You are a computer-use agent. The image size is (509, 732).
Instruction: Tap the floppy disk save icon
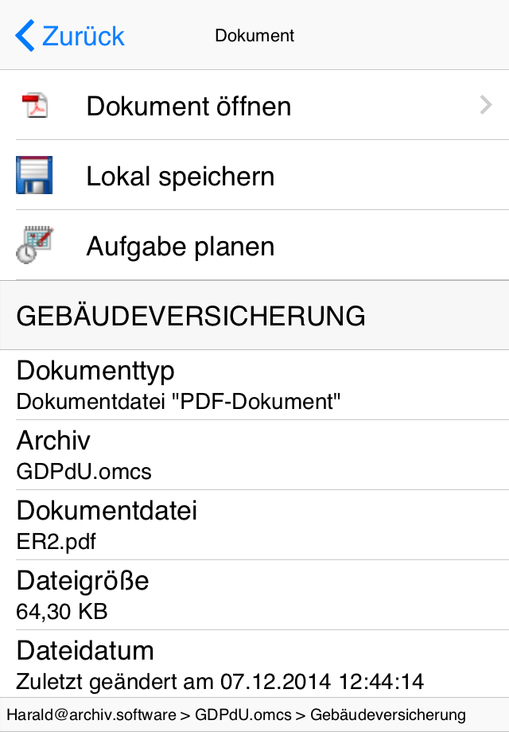34,175
